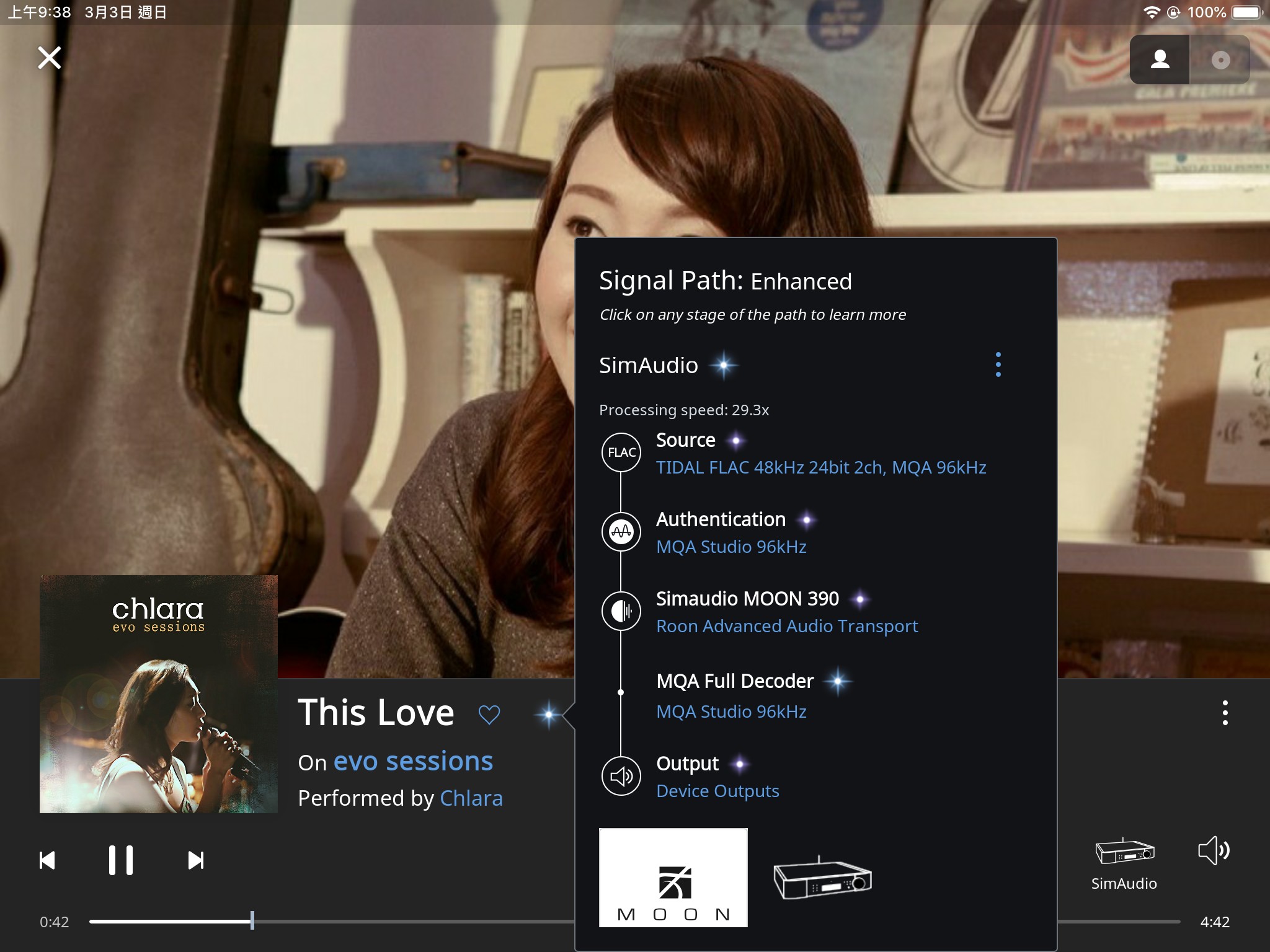The height and width of the screenshot is (952, 1270).
Task: Open the evo sessions album link
Action: click(413, 761)
